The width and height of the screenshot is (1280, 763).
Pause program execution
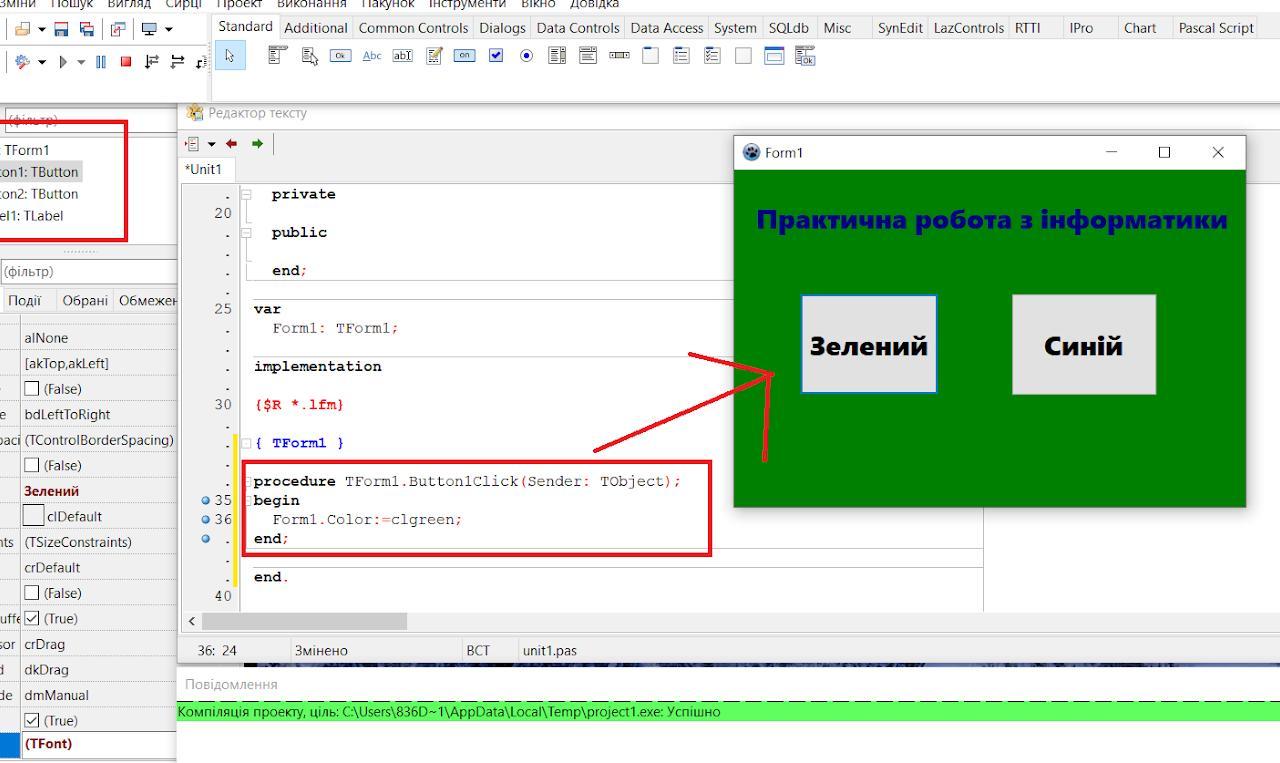click(101, 62)
